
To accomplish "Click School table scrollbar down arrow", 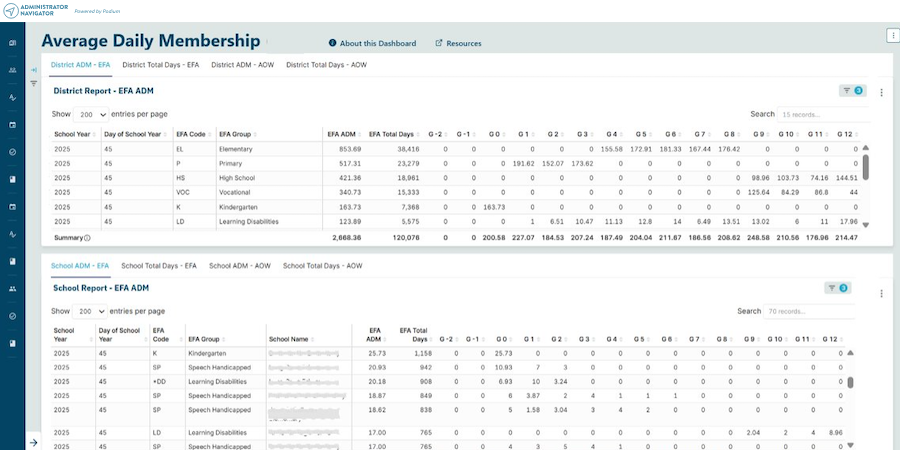I will click(850, 445).
